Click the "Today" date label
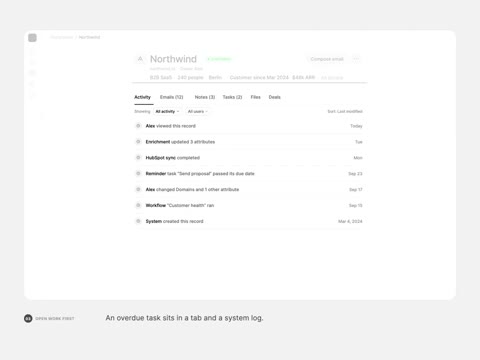The height and width of the screenshot is (360, 480). pos(356,126)
